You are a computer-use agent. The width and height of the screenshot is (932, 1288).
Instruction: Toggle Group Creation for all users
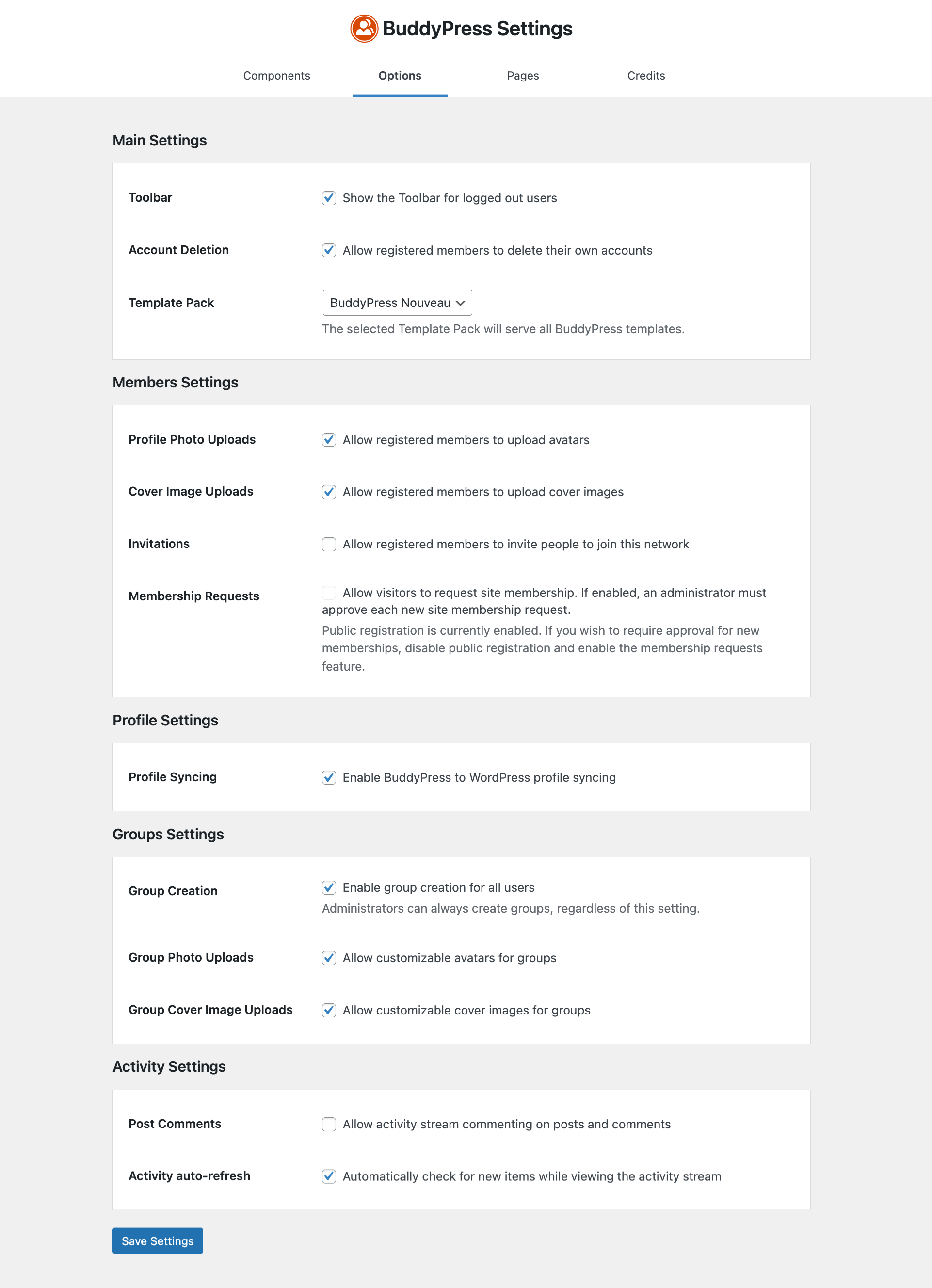pyautogui.click(x=329, y=887)
